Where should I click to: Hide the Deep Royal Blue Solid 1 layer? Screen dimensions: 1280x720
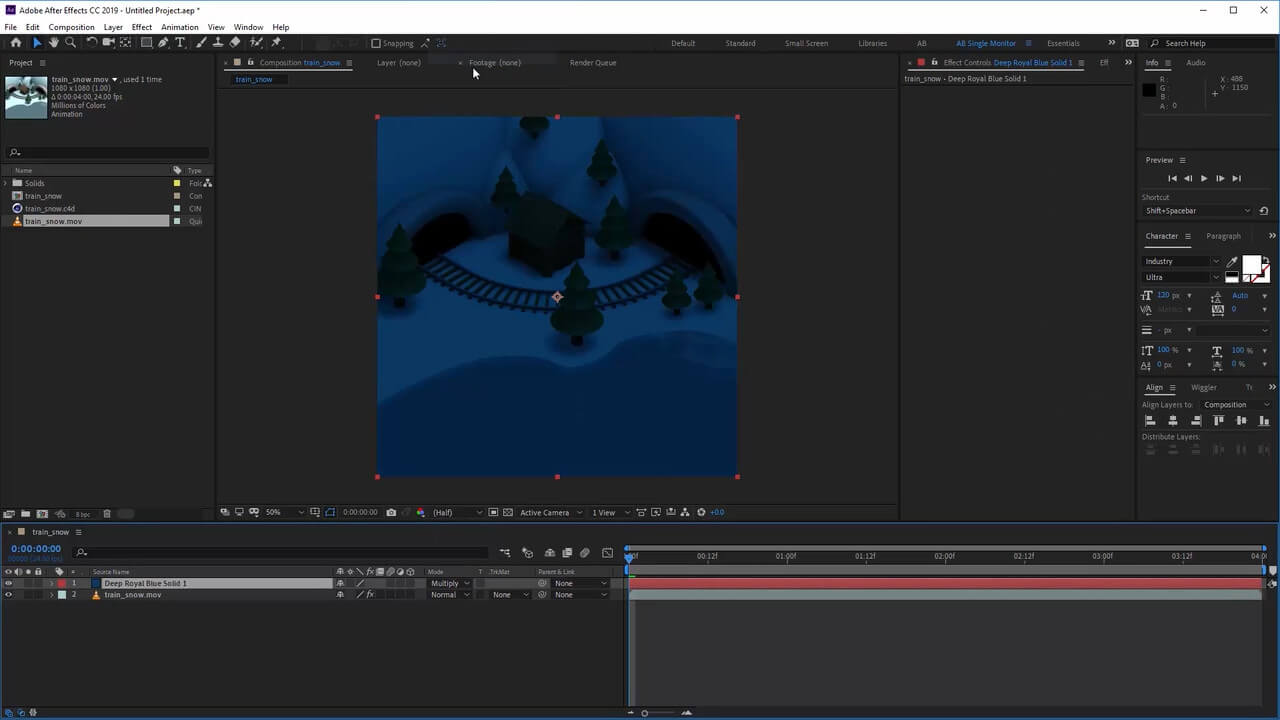point(8,583)
